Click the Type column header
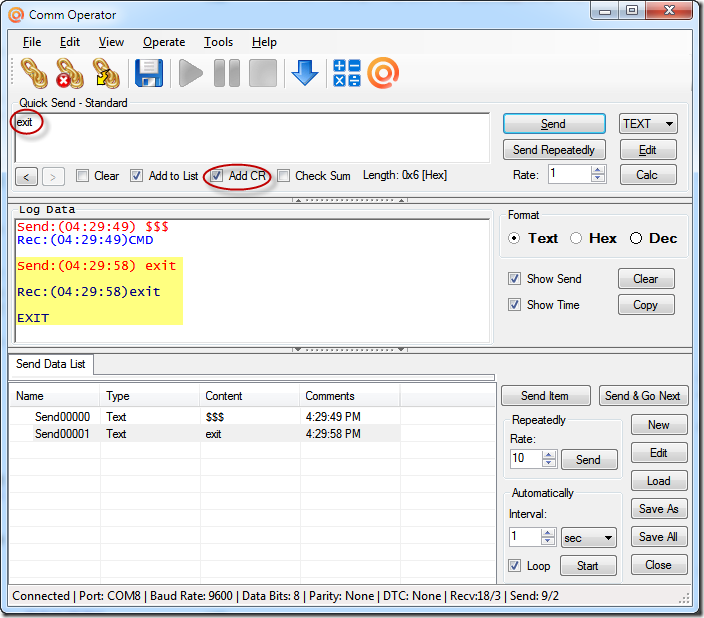The width and height of the screenshot is (704, 618). click(150, 396)
